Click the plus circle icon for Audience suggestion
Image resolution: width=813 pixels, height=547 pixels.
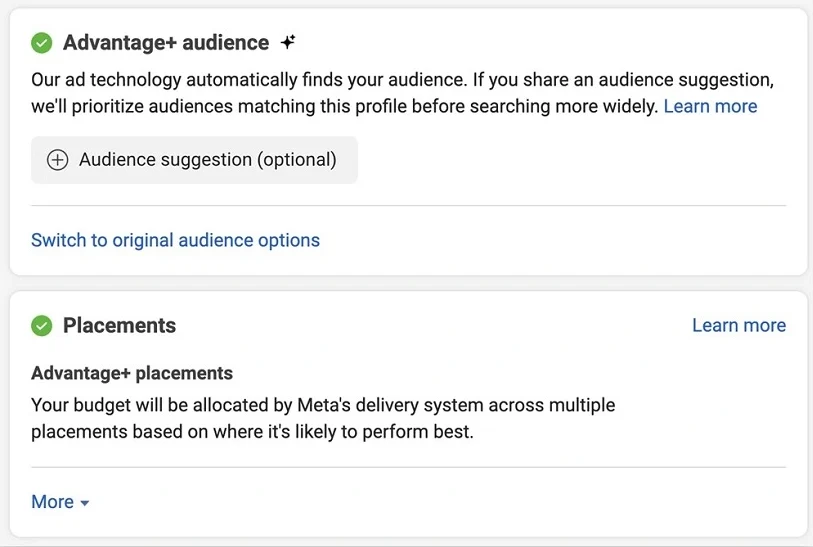click(58, 160)
